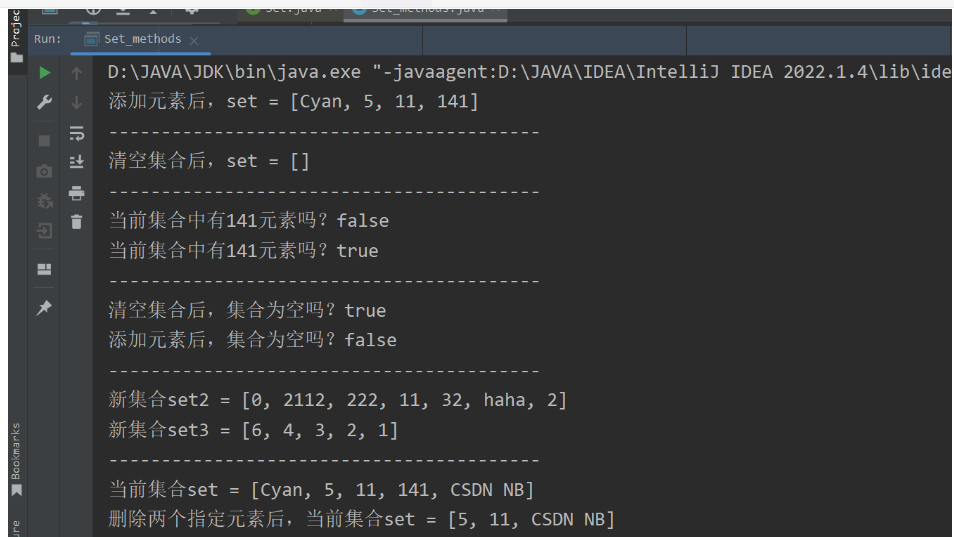
Task: Click the Exit sign-out icon
Action: [44, 231]
